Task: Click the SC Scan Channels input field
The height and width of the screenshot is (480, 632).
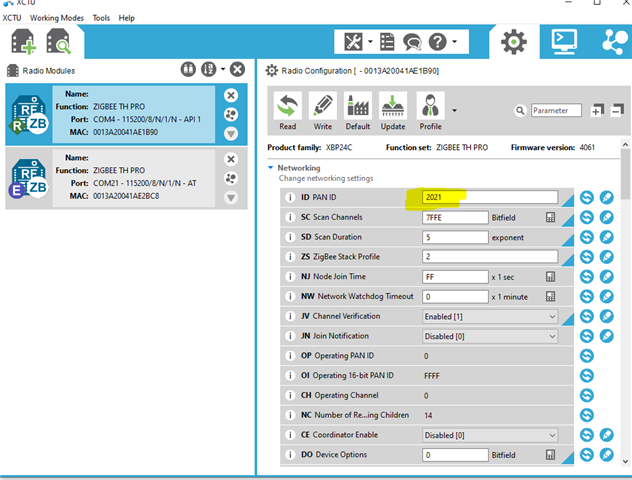Action: point(455,217)
